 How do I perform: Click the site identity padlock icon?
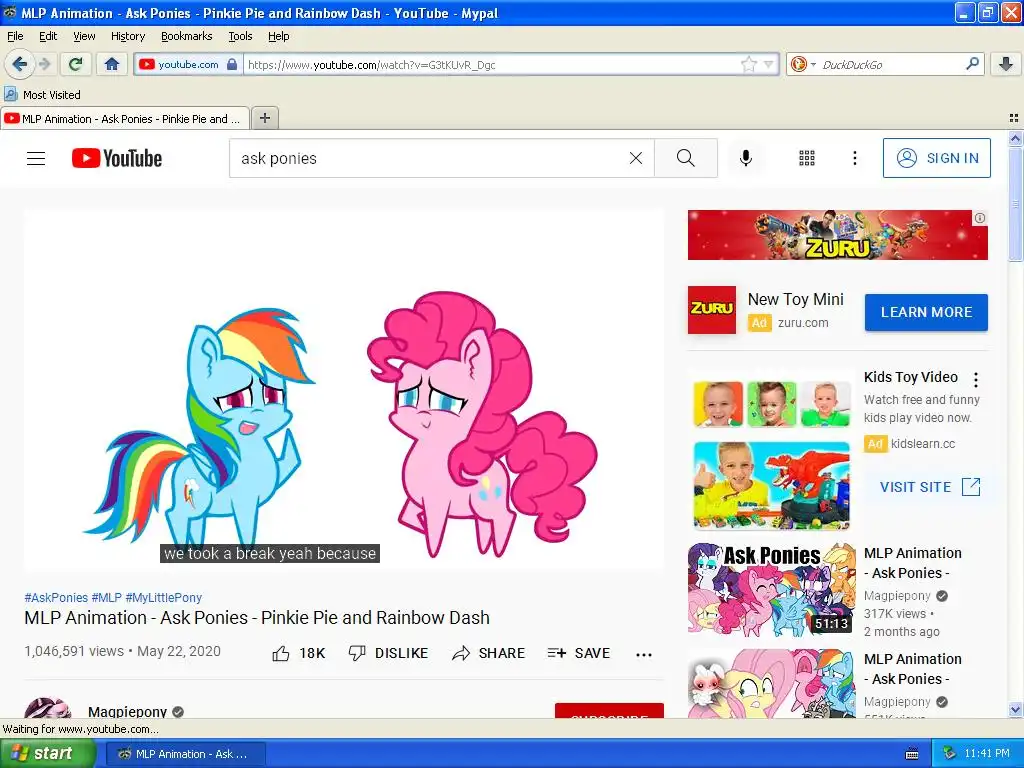pyautogui.click(x=232, y=64)
